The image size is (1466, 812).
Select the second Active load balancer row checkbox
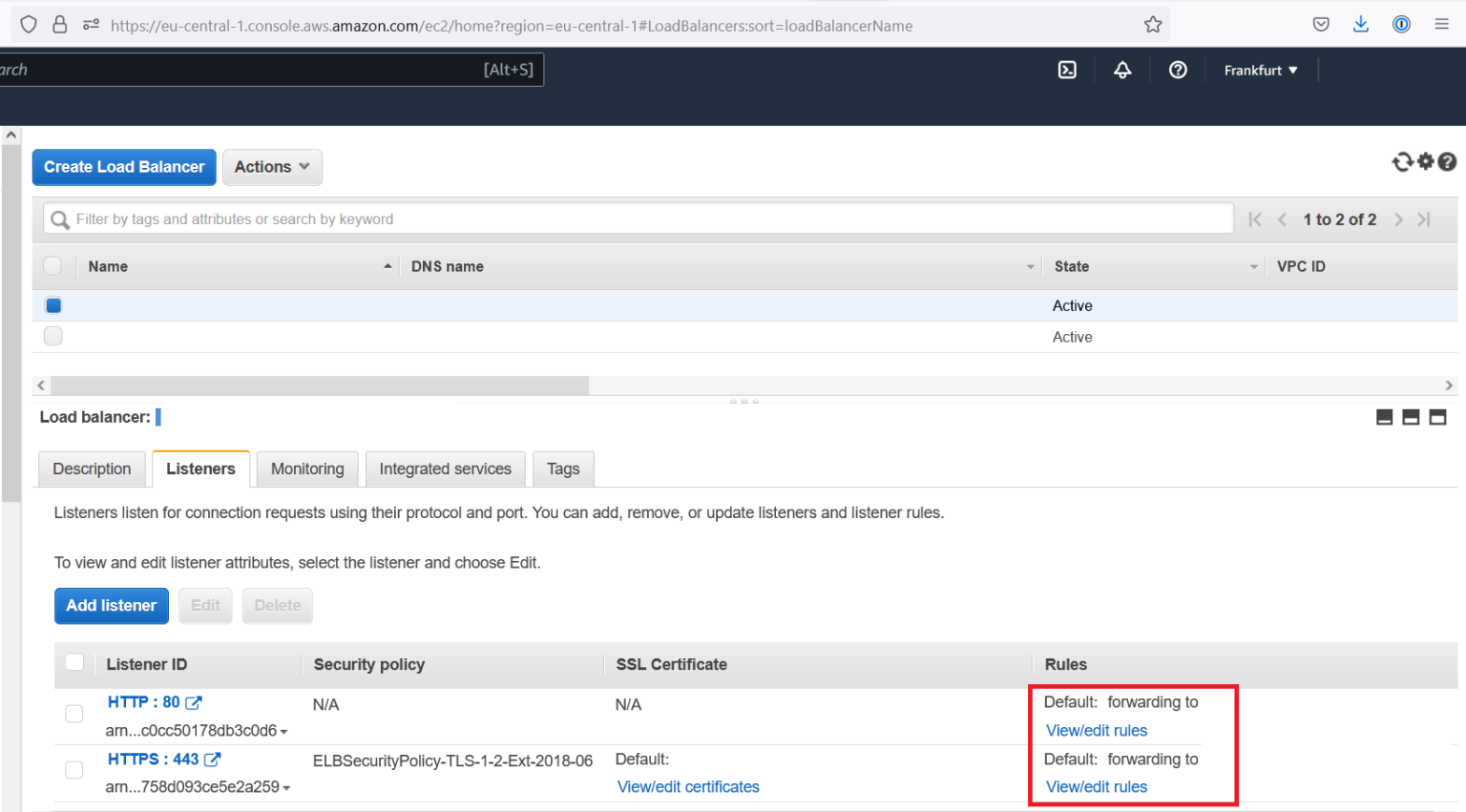tap(52, 336)
